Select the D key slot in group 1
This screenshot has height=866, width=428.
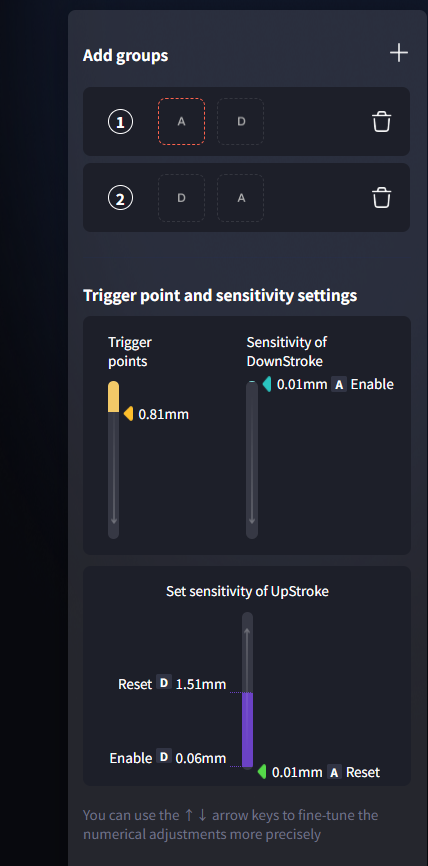pyautogui.click(x=240, y=122)
